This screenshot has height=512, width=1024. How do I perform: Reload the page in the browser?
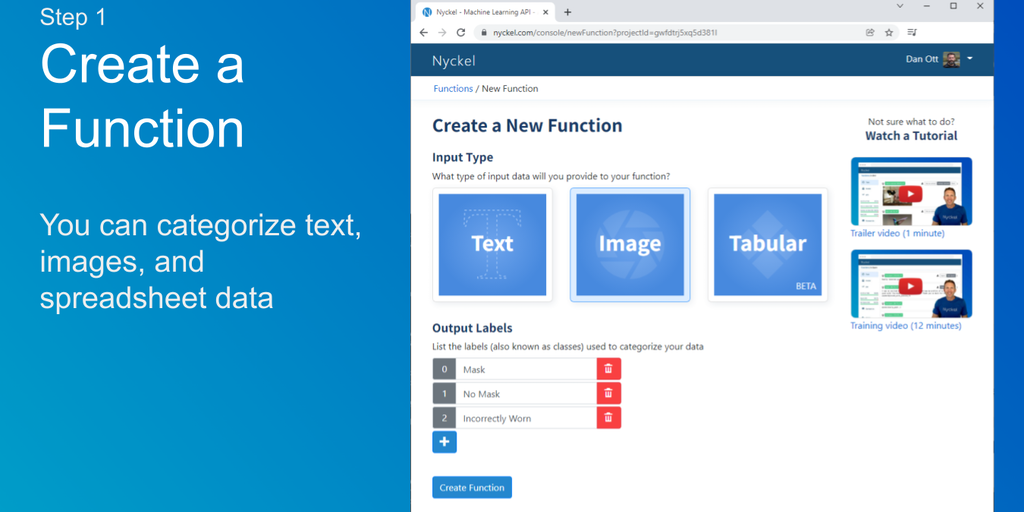[x=460, y=32]
